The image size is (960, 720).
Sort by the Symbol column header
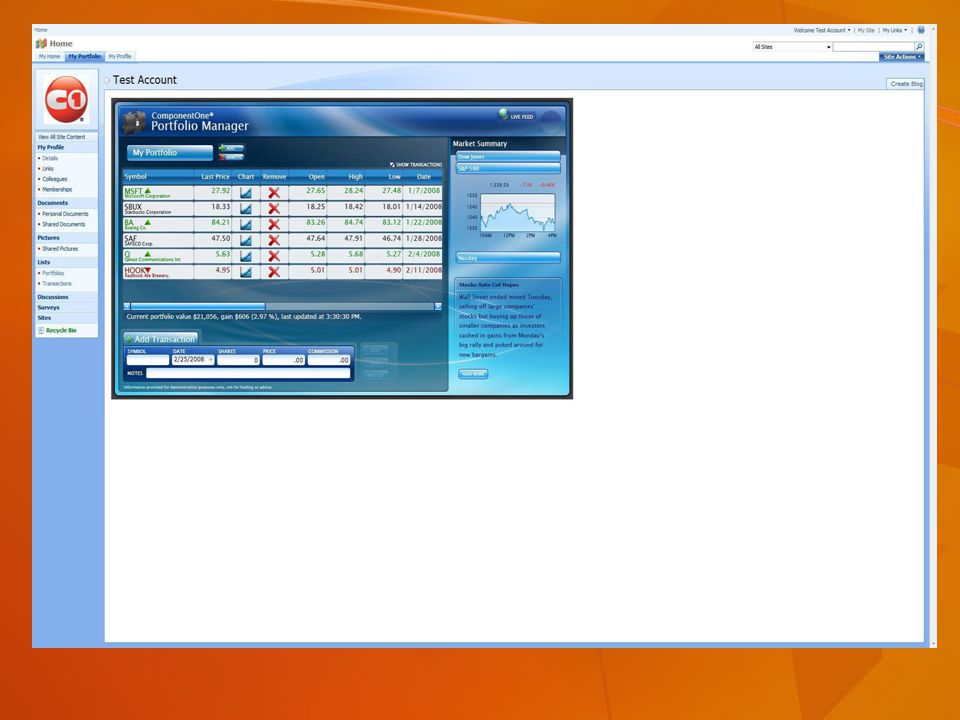tap(158, 177)
